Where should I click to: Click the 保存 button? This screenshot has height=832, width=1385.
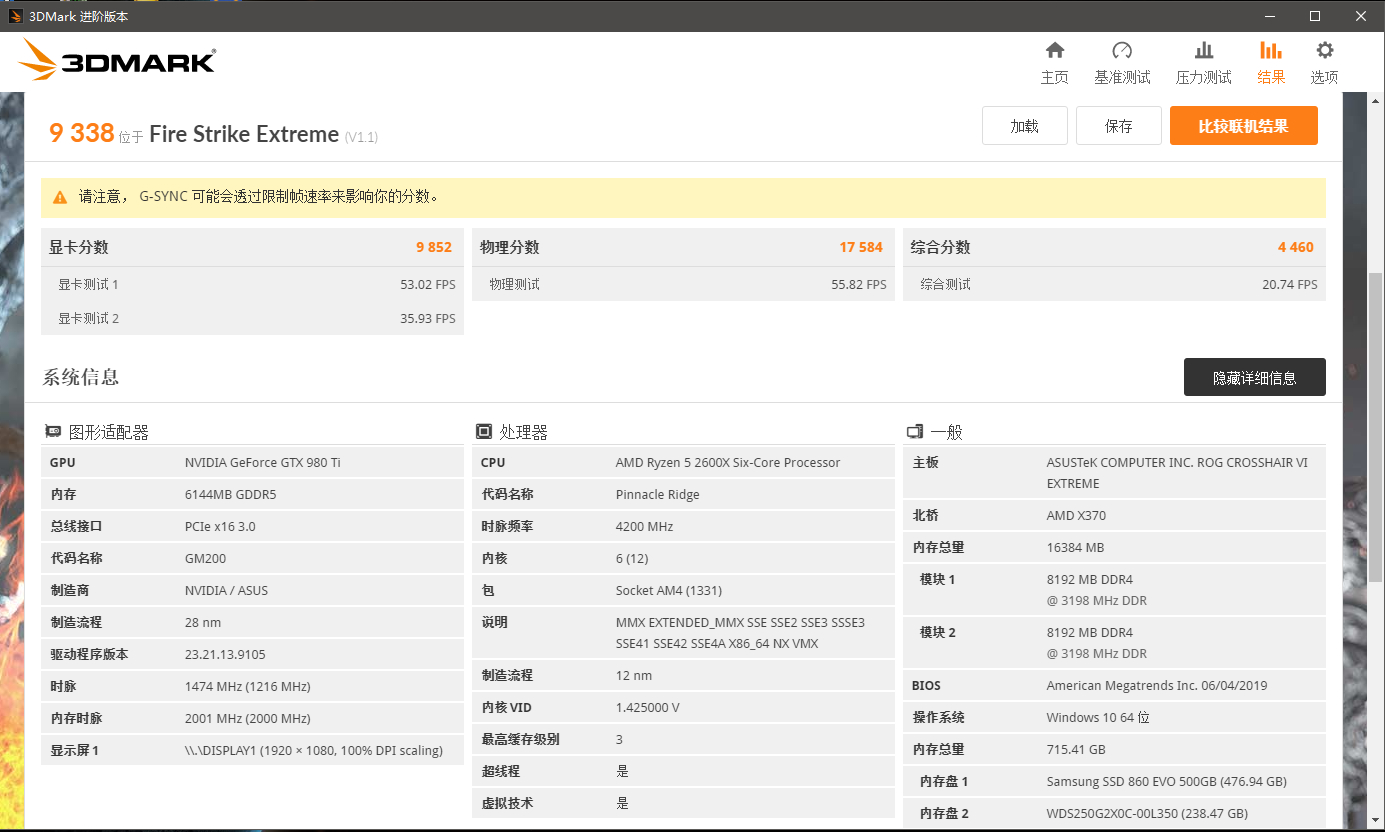[1119, 126]
